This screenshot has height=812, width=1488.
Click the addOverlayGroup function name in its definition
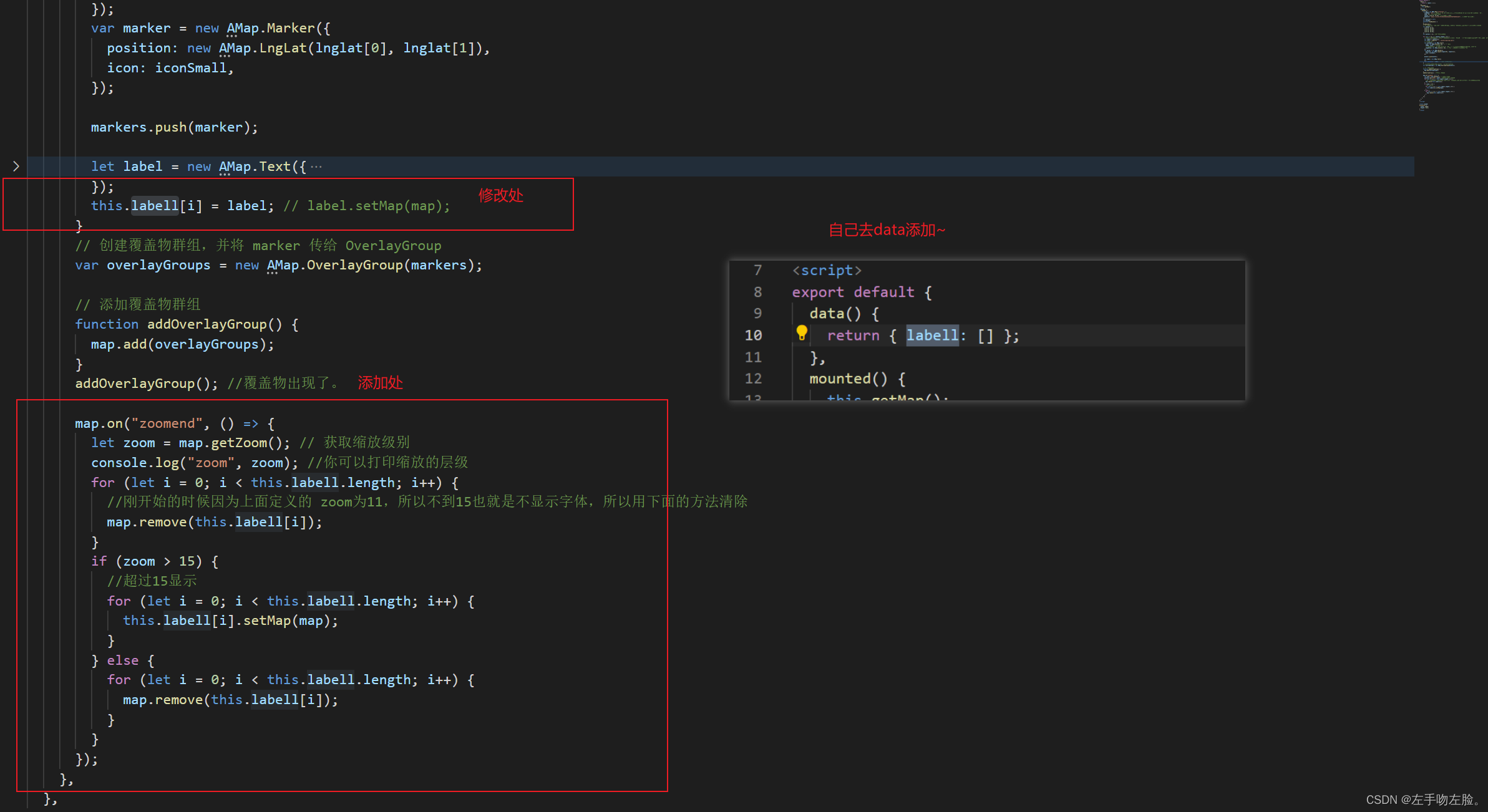207,324
